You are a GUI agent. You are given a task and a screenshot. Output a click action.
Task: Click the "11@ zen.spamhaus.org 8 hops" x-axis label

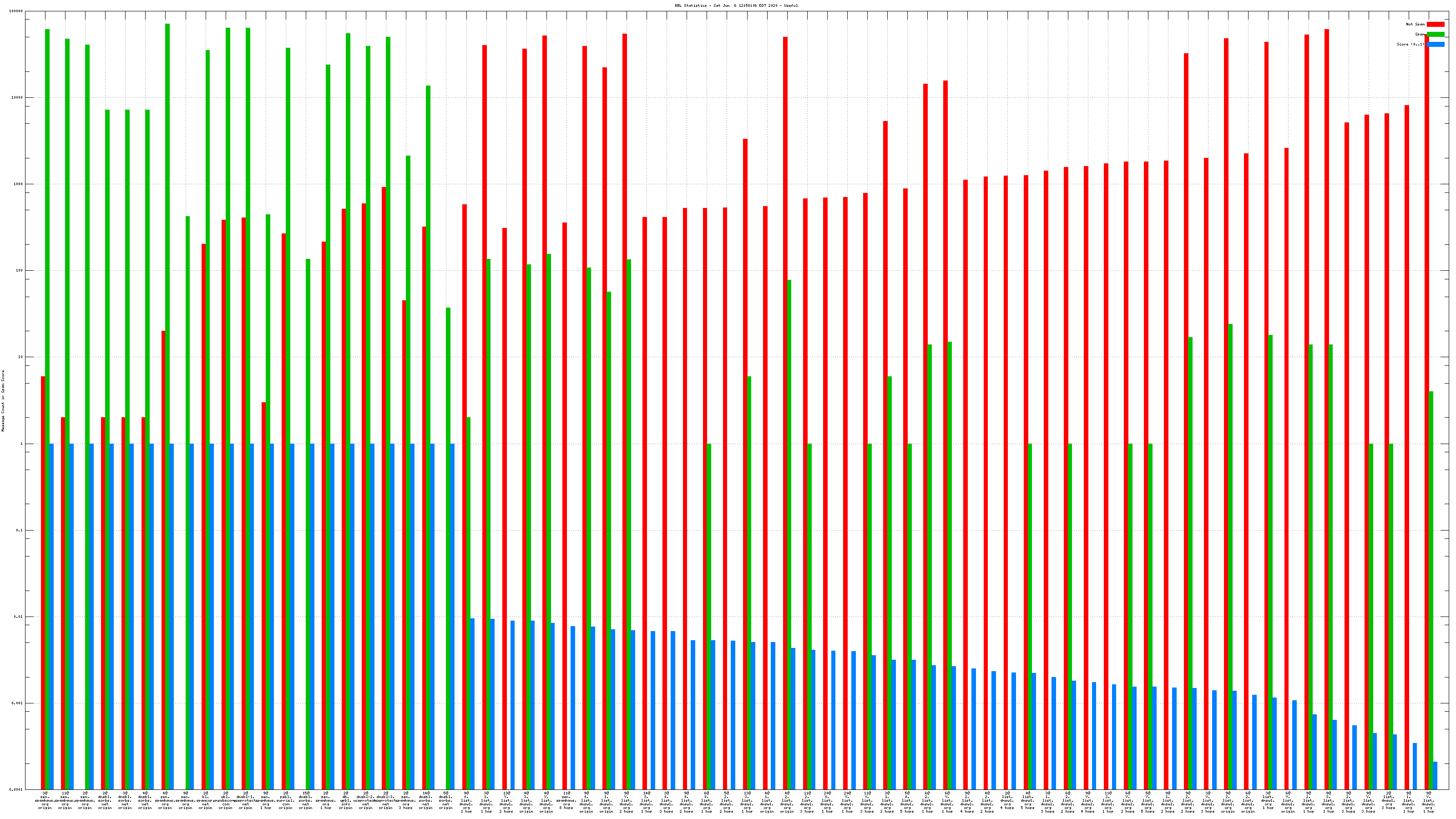(566, 800)
